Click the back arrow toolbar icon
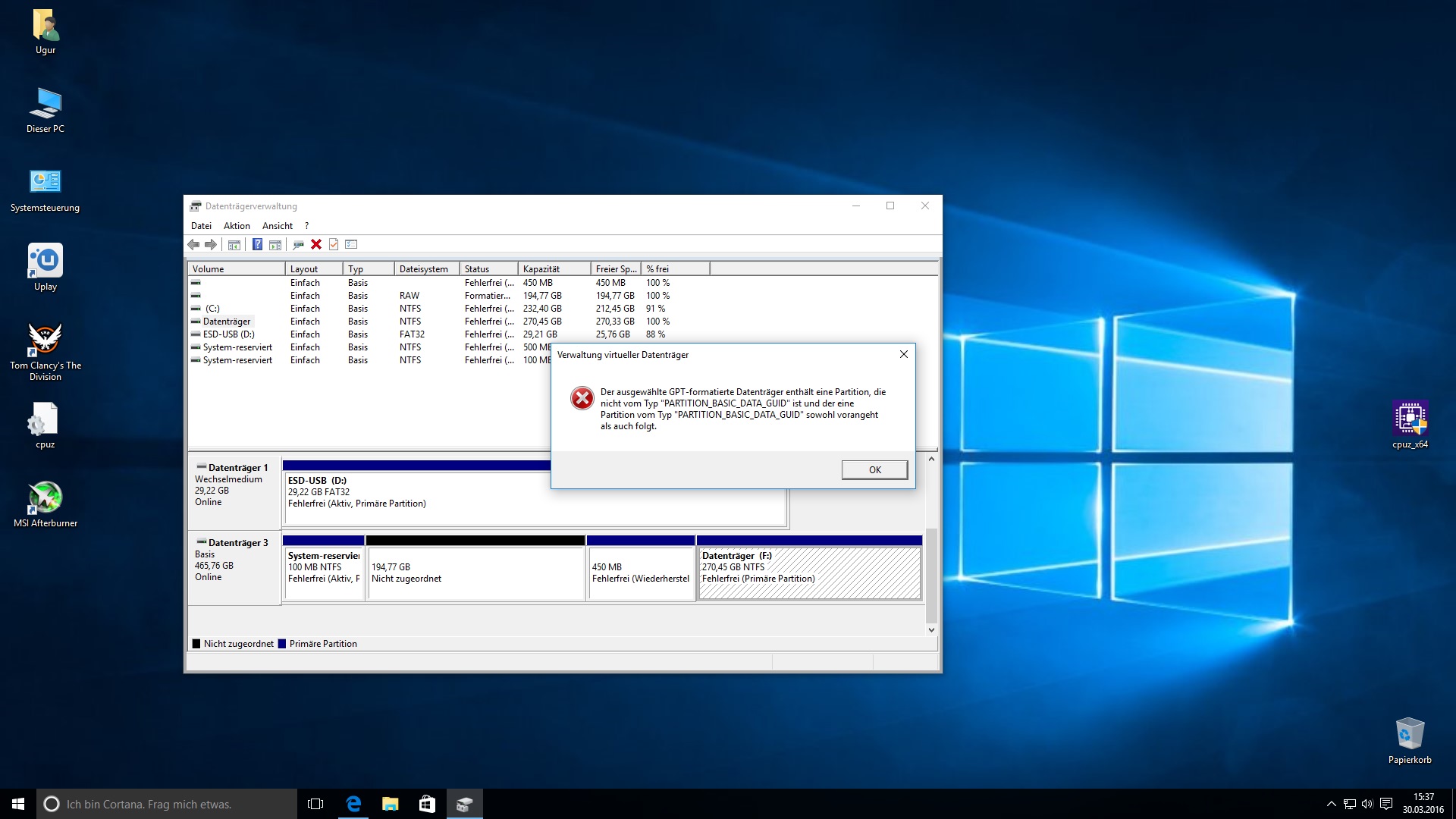The image size is (1456, 819). 193,244
